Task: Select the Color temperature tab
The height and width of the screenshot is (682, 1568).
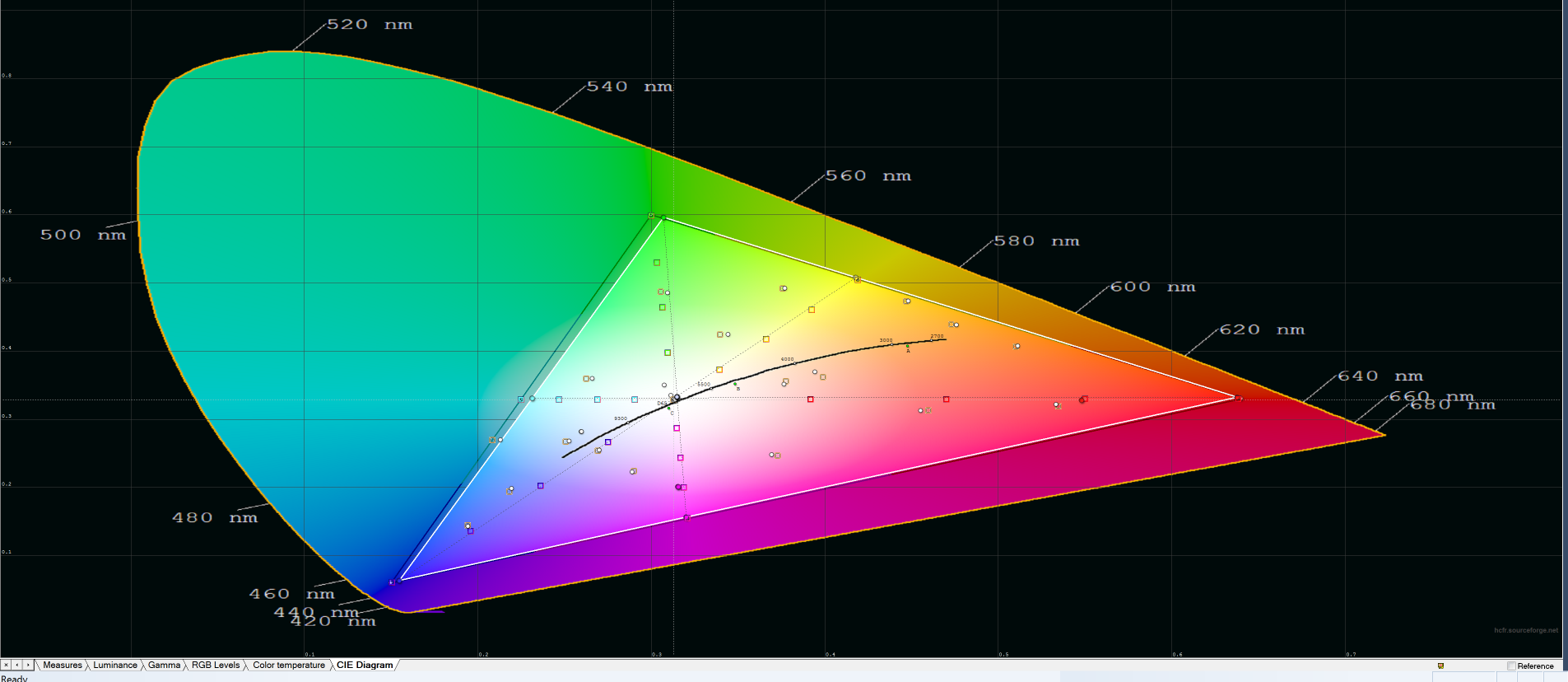Action: 289,665
